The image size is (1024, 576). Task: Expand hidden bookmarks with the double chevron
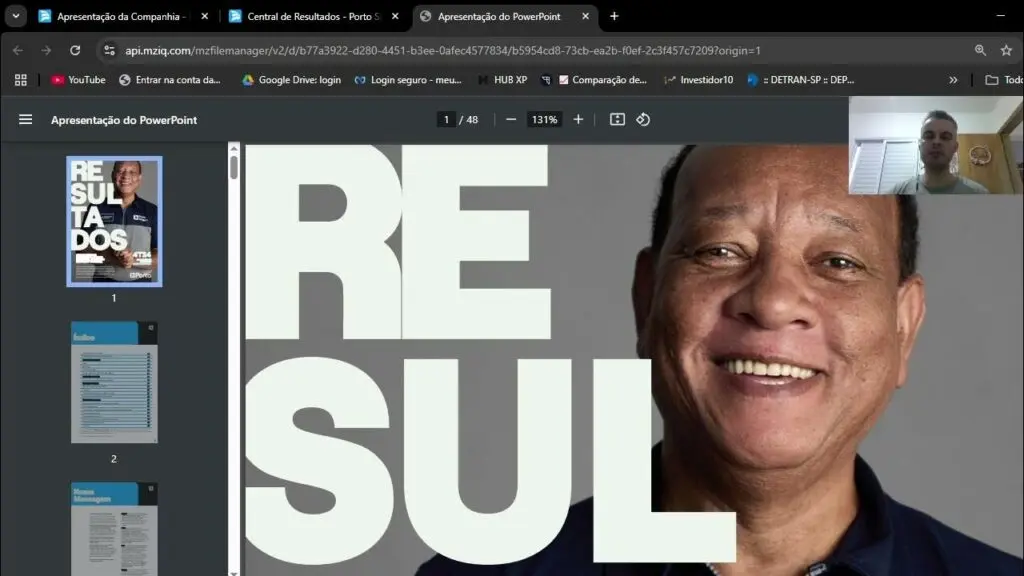953,80
